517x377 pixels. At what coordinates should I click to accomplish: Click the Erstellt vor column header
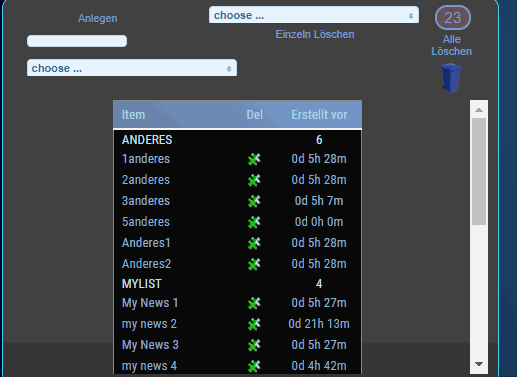tap(319, 115)
